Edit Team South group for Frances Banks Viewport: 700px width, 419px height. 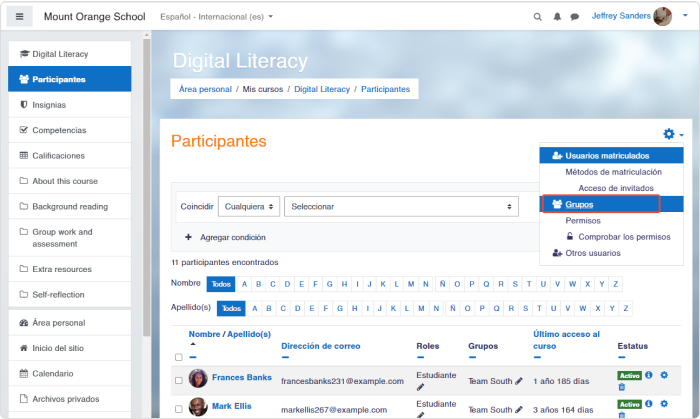tap(519, 381)
